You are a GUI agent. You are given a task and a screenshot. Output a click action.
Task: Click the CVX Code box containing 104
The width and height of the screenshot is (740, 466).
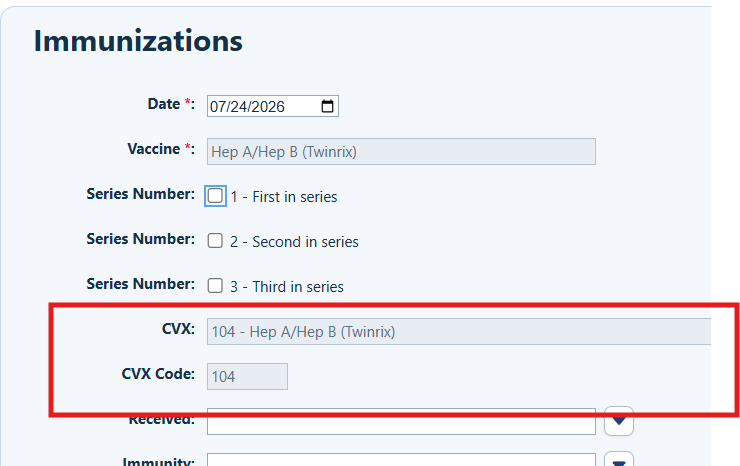pyautogui.click(x=247, y=376)
